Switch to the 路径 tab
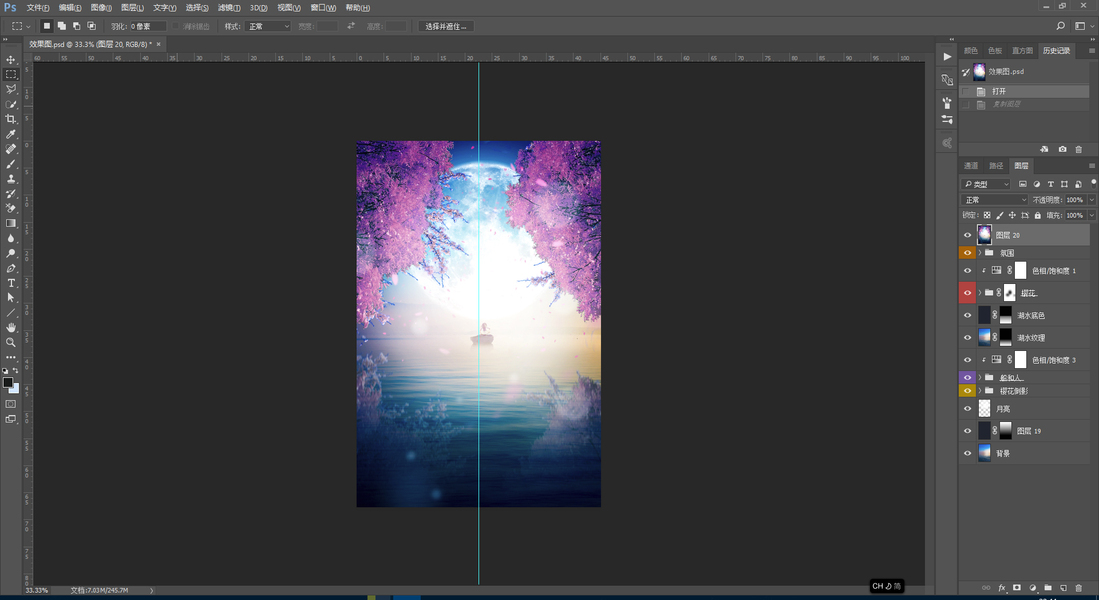1099x600 pixels. click(x=996, y=165)
